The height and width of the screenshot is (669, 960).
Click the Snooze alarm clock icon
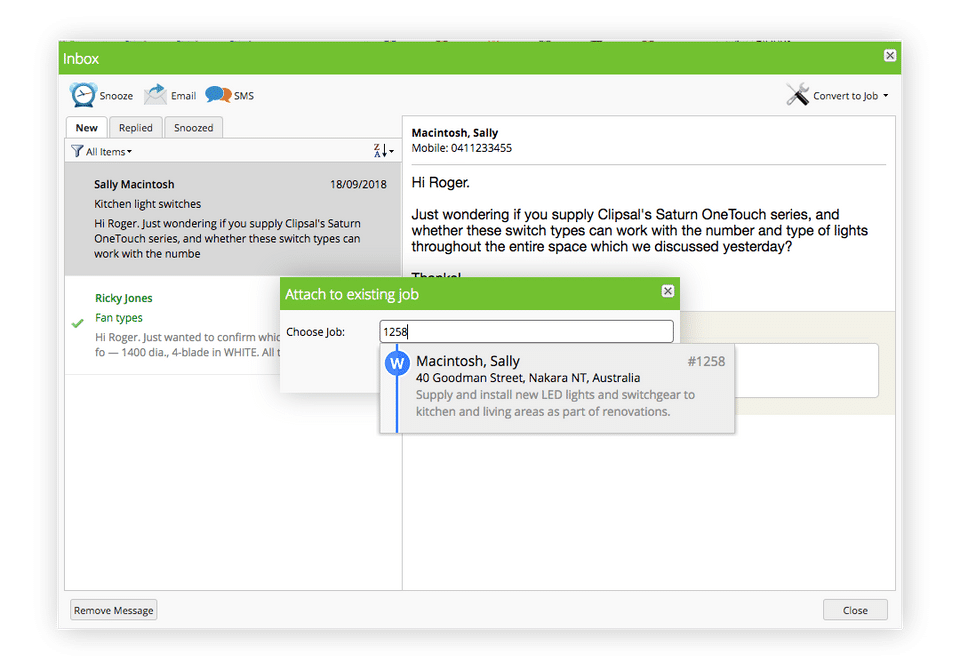click(x=83, y=95)
